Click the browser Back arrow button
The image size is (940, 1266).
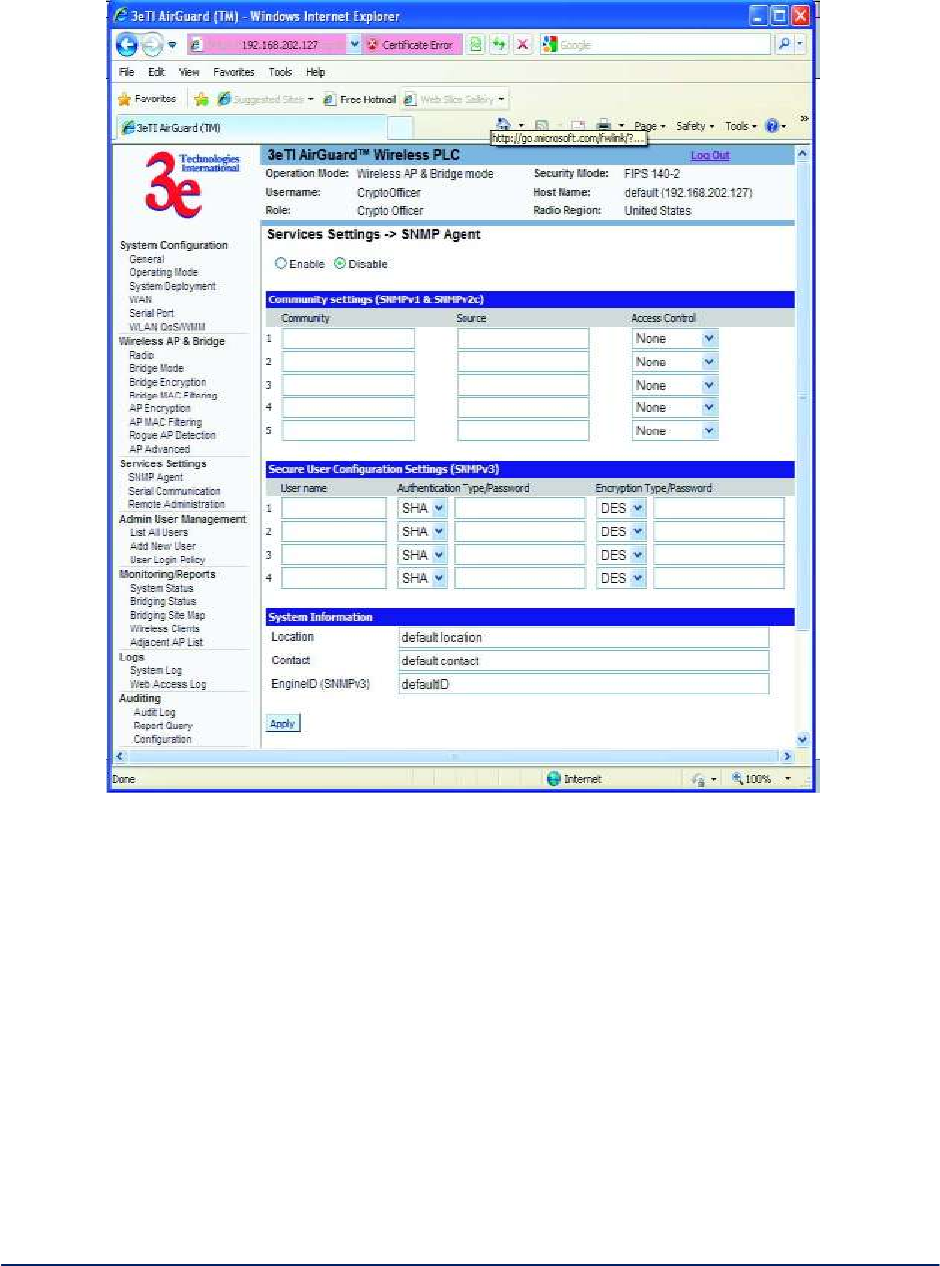[x=127, y=45]
